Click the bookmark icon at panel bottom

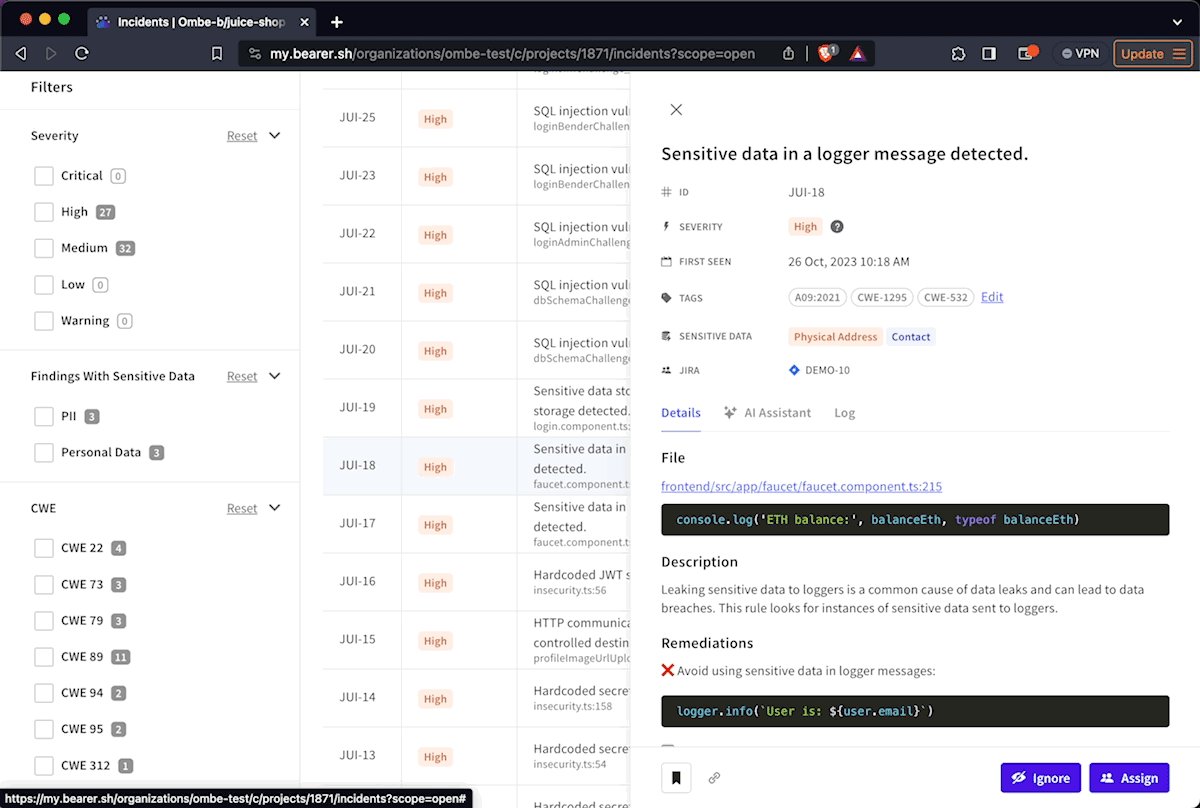coord(676,777)
